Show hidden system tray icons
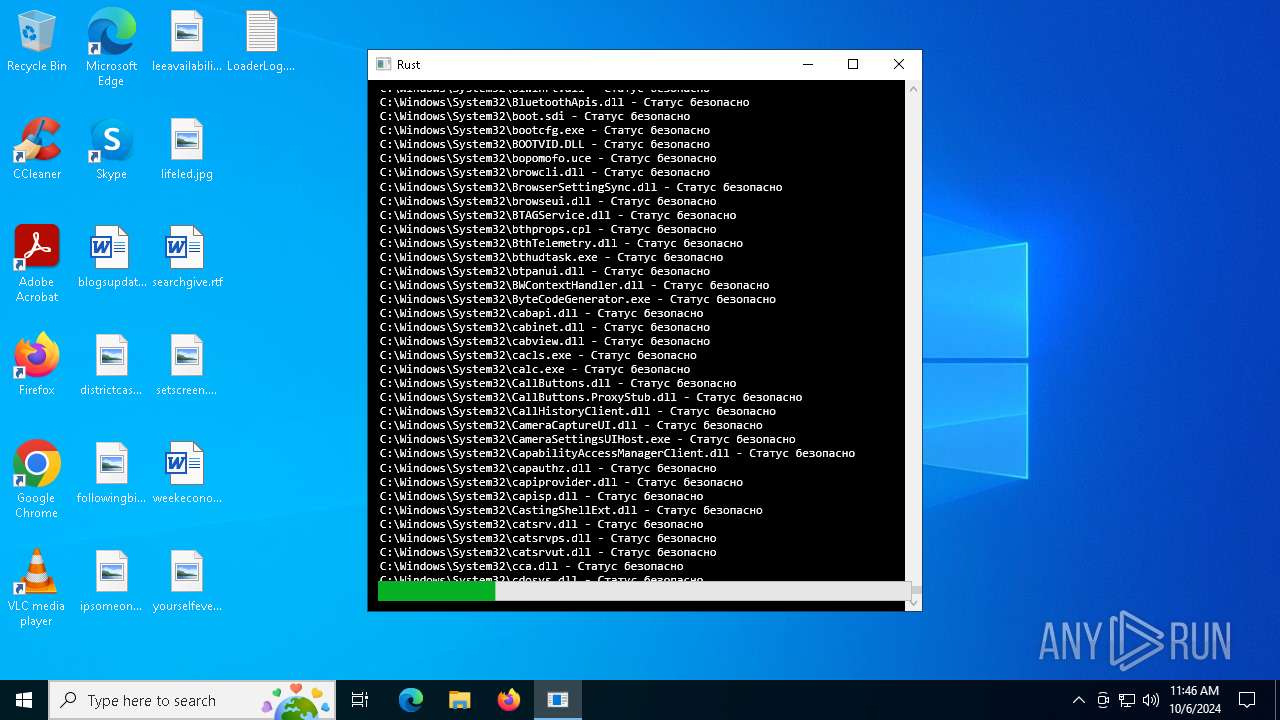Image resolution: width=1280 pixels, height=720 pixels. [1078, 700]
